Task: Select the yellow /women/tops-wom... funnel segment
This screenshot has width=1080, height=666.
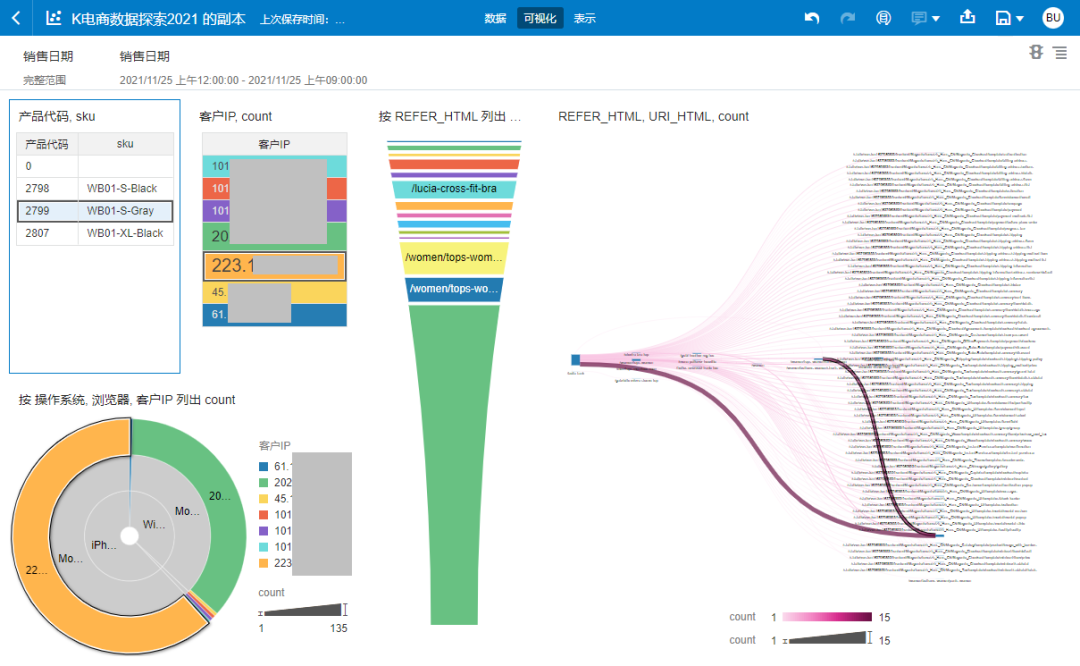Action: (454, 258)
